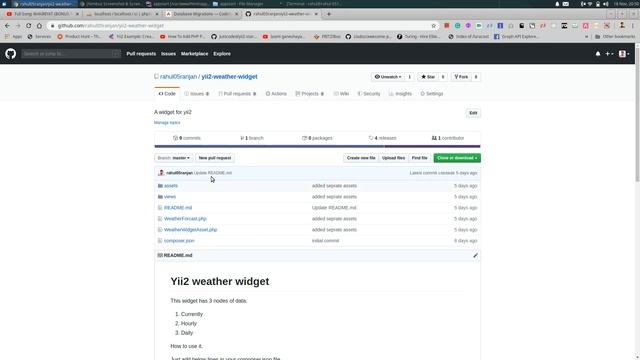Click the language color bar
Viewport: 640px width, 360px height.
pyautogui.click(x=317, y=146)
